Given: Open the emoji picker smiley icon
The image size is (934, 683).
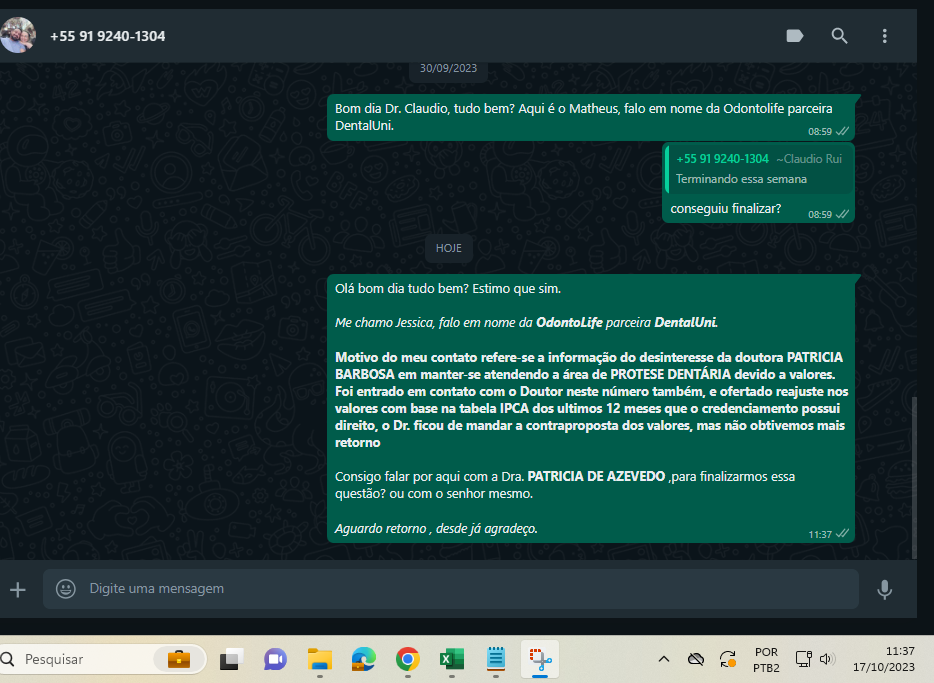Looking at the screenshot, I should [66, 589].
